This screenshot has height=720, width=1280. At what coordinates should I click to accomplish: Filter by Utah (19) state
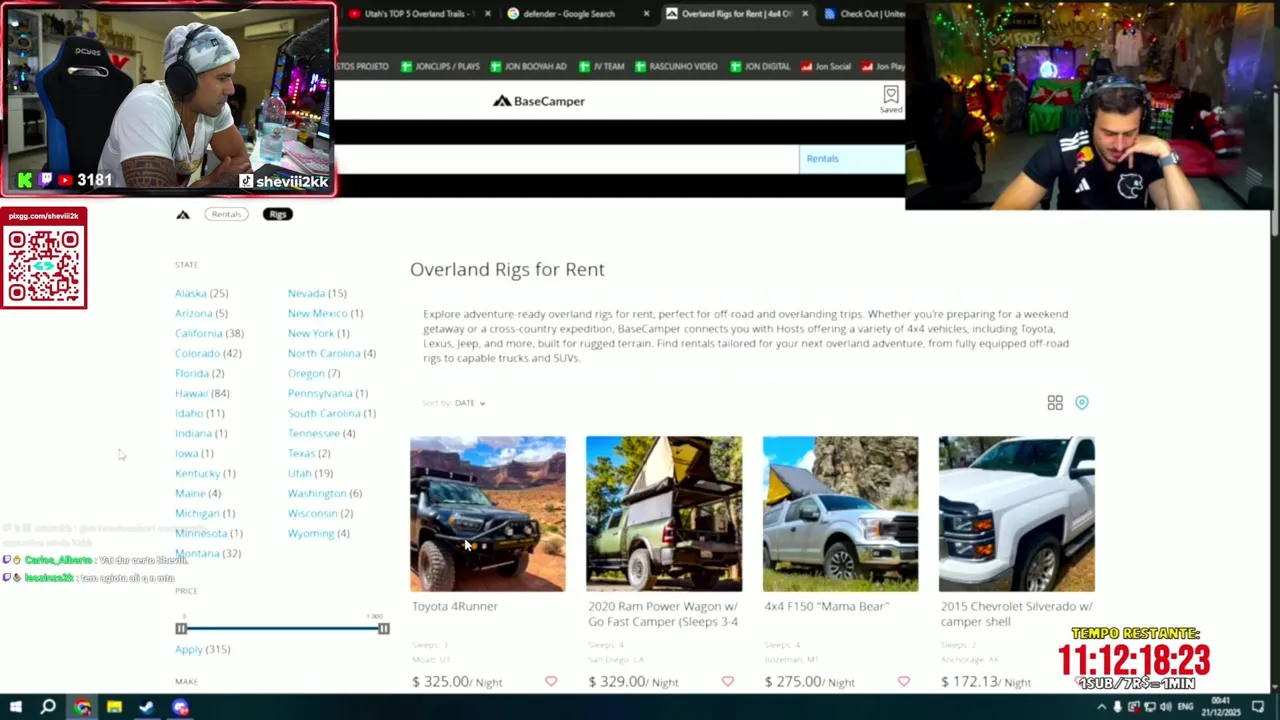[310, 473]
